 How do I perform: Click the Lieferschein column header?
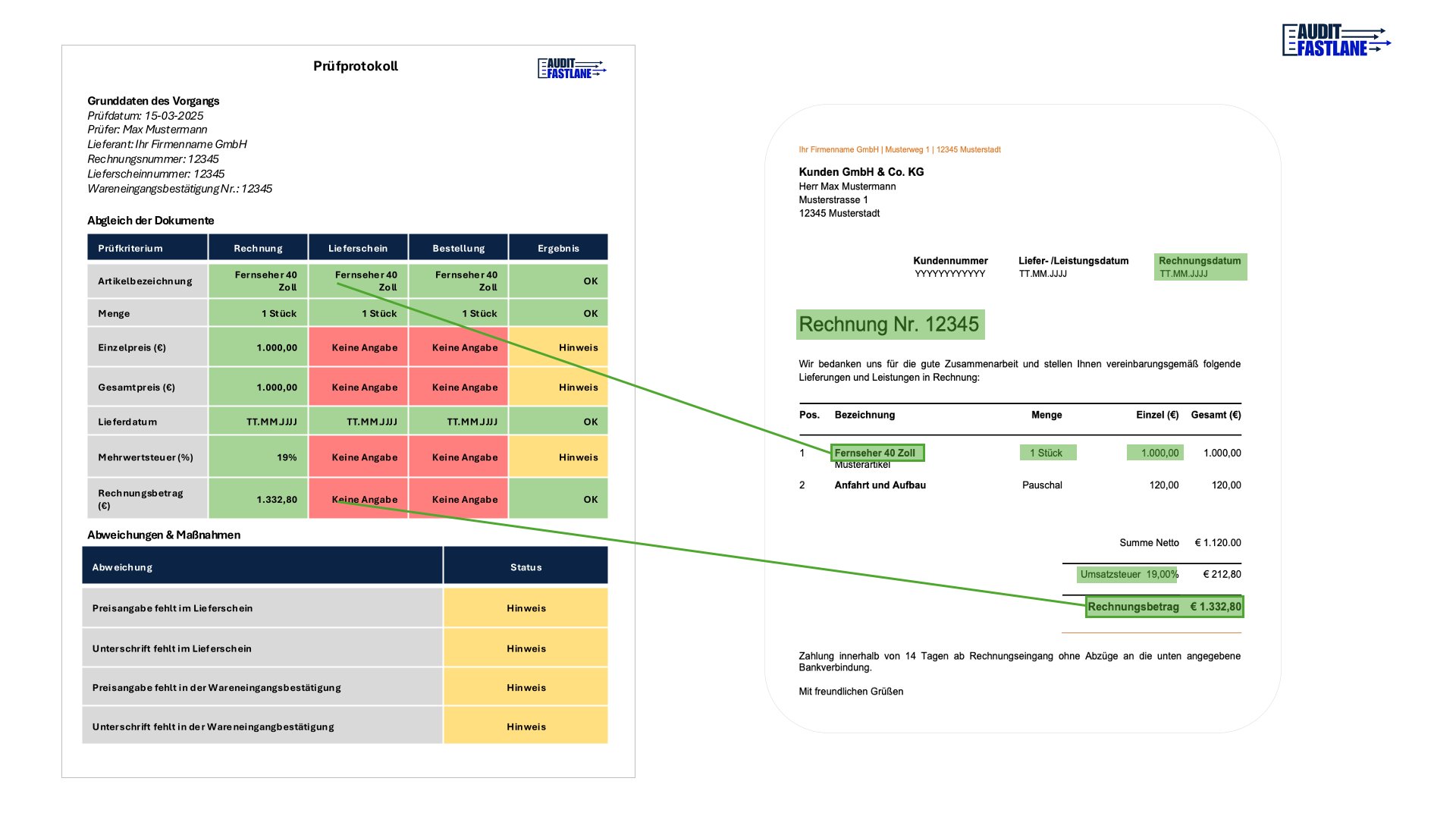(358, 248)
